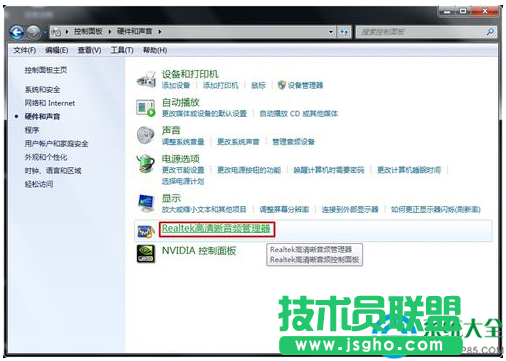Click 更改媒体或设备的默认设置 link
Viewport: 506px width, 361px height.
click(x=204, y=114)
